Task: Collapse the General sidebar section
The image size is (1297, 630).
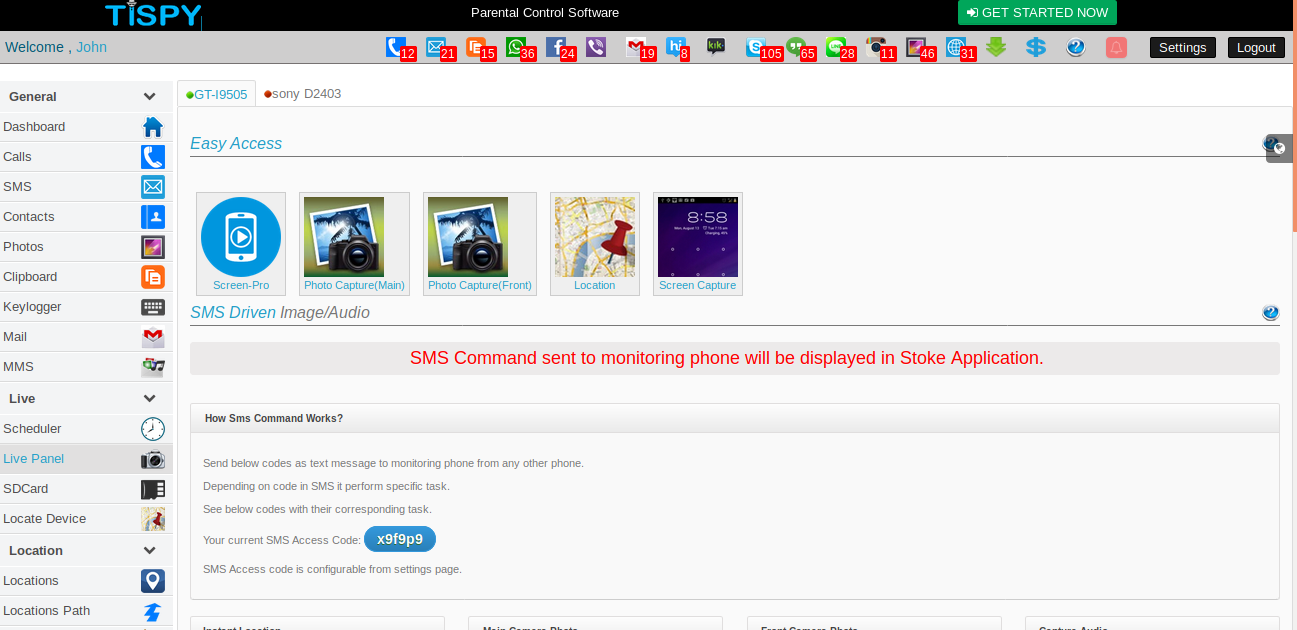Action: pyautogui.click(x=86, y=97)
